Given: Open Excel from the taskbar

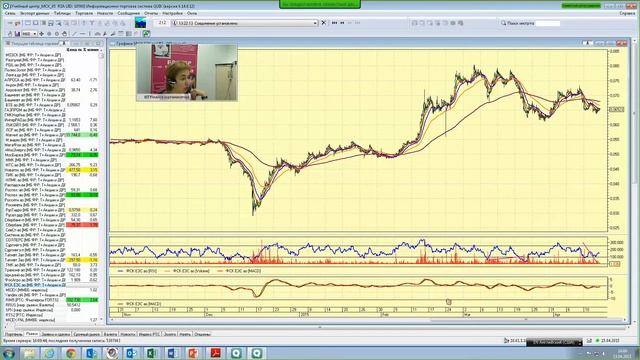Looking at the screenshot, I should click(152, 353).
